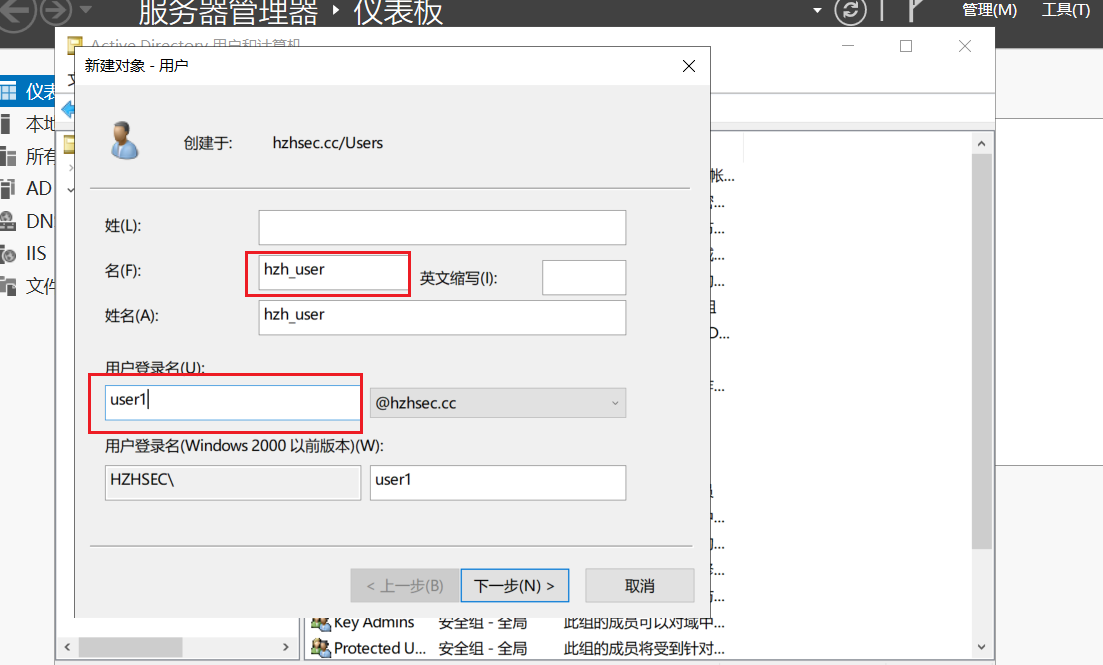Click the 英文缩写(I) initials field
The width and height of the screenshot is (1103, 665).
[x=583, y=277]
